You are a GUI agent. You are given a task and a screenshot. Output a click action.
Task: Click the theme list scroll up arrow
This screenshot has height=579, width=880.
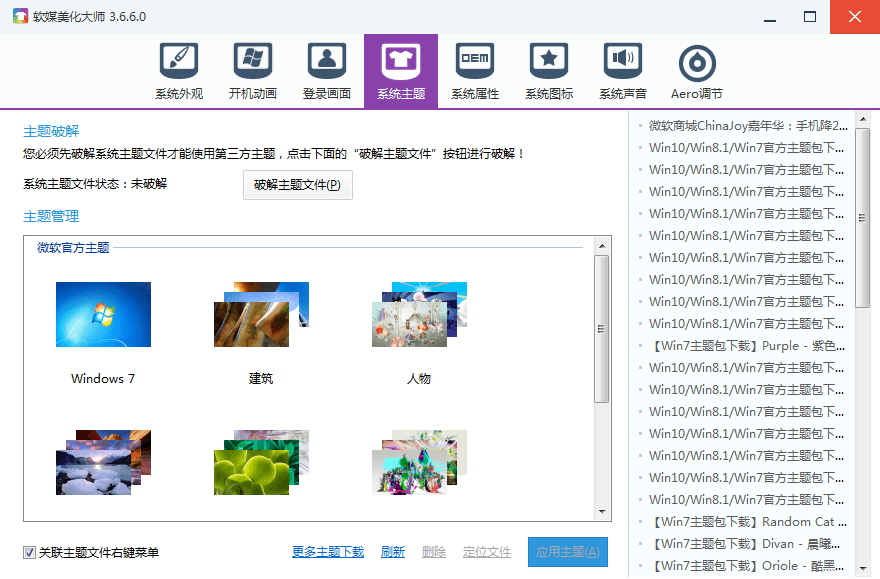click(x=602, y=245)
